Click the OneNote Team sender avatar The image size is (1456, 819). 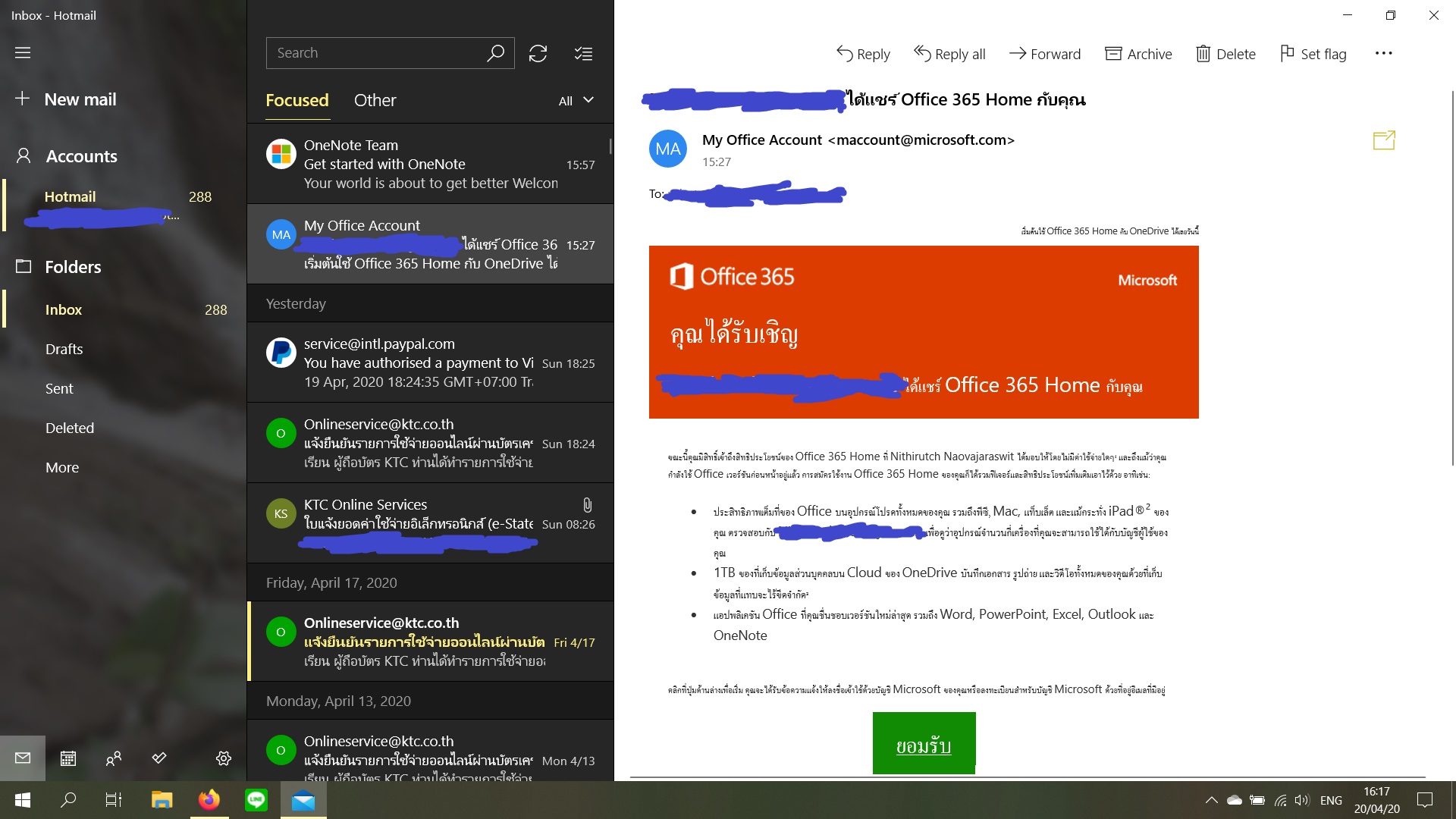click(281, 154)
